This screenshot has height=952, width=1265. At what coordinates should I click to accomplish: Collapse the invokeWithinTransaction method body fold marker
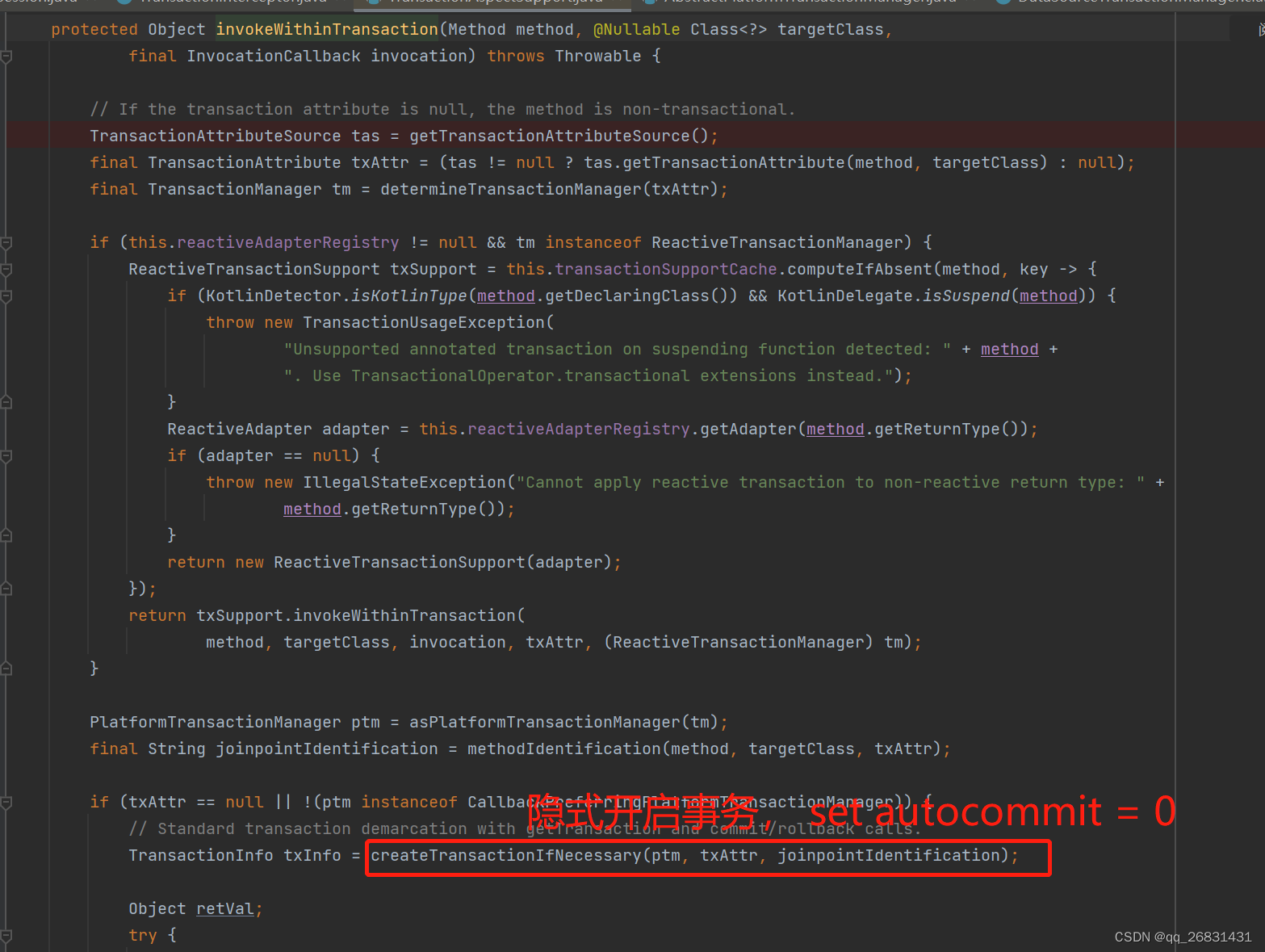(x=6, y=57)
